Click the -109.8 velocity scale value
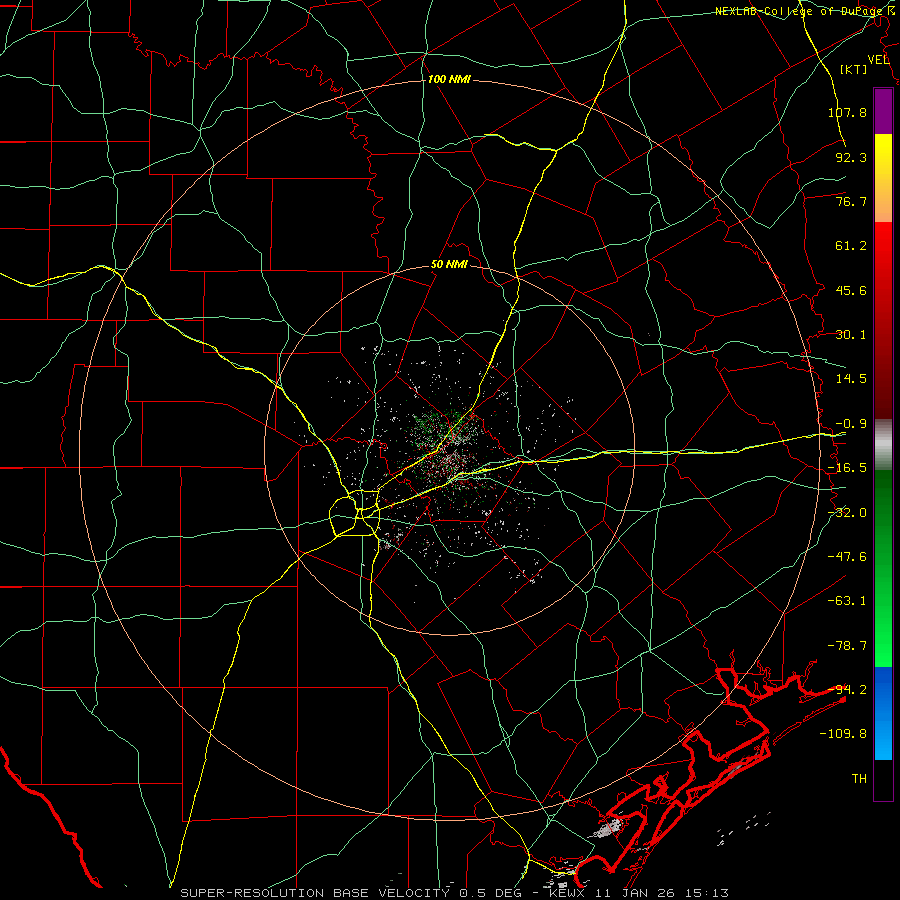The width and height of the screenshot is (900, 900). [843, 734]
